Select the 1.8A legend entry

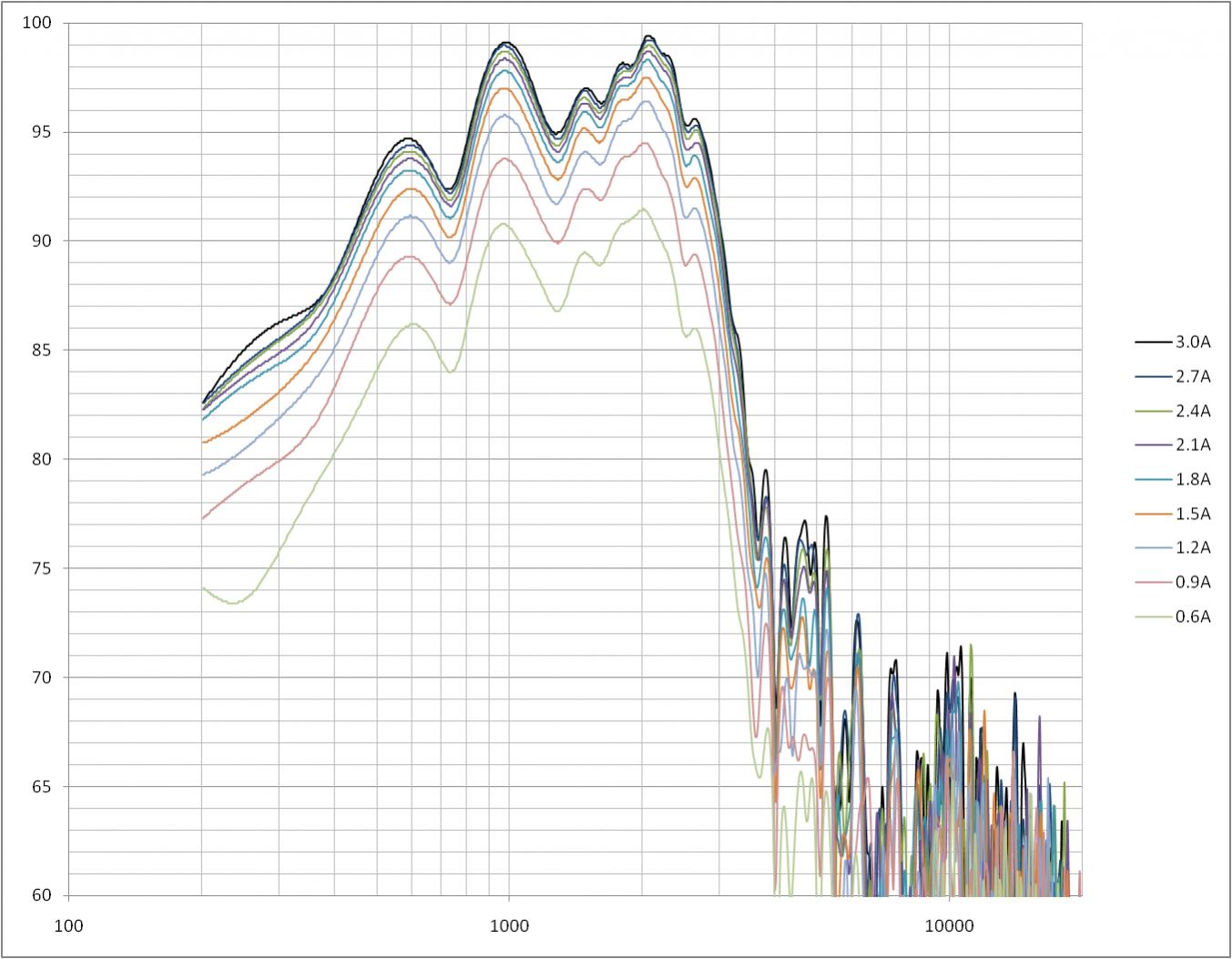(x=1173, y=479)
